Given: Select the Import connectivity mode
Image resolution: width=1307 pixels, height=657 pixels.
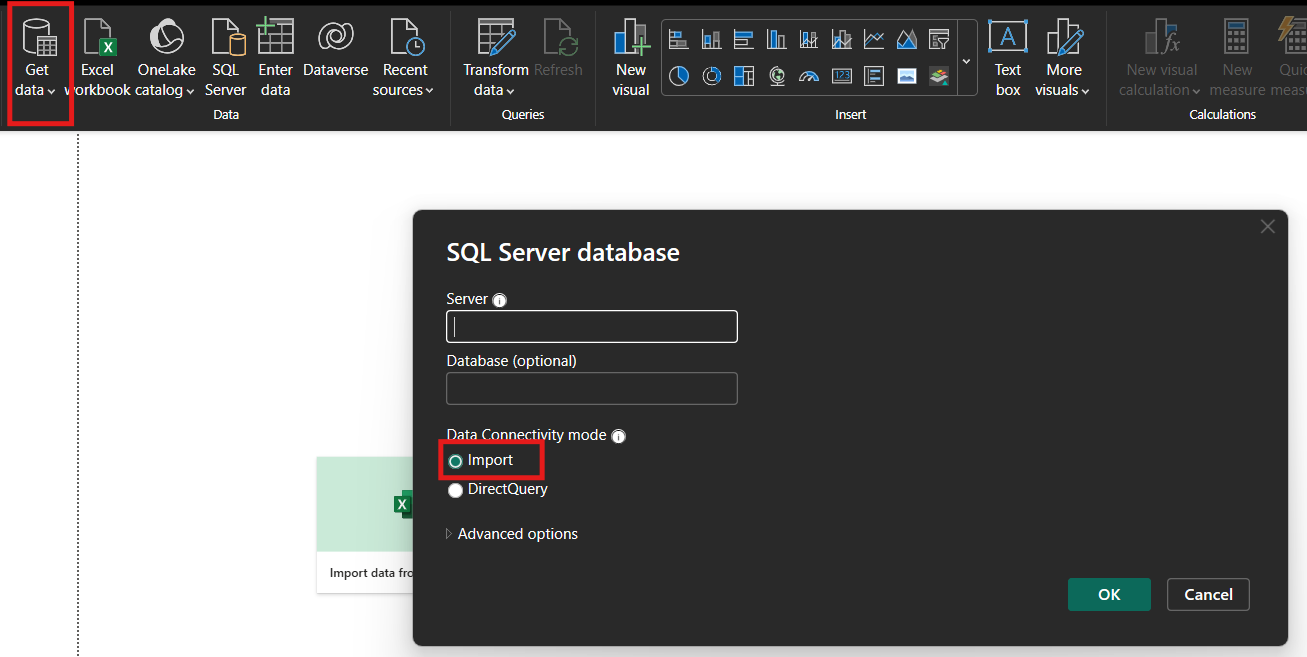Looking at the screenshot, I should pos(456,461).
